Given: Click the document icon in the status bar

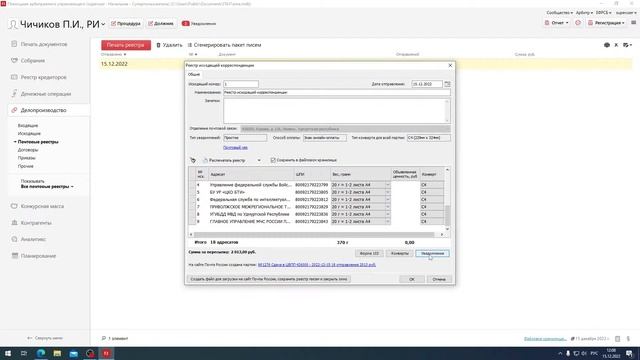Looking at the screenshot, I should coord(618,339).
